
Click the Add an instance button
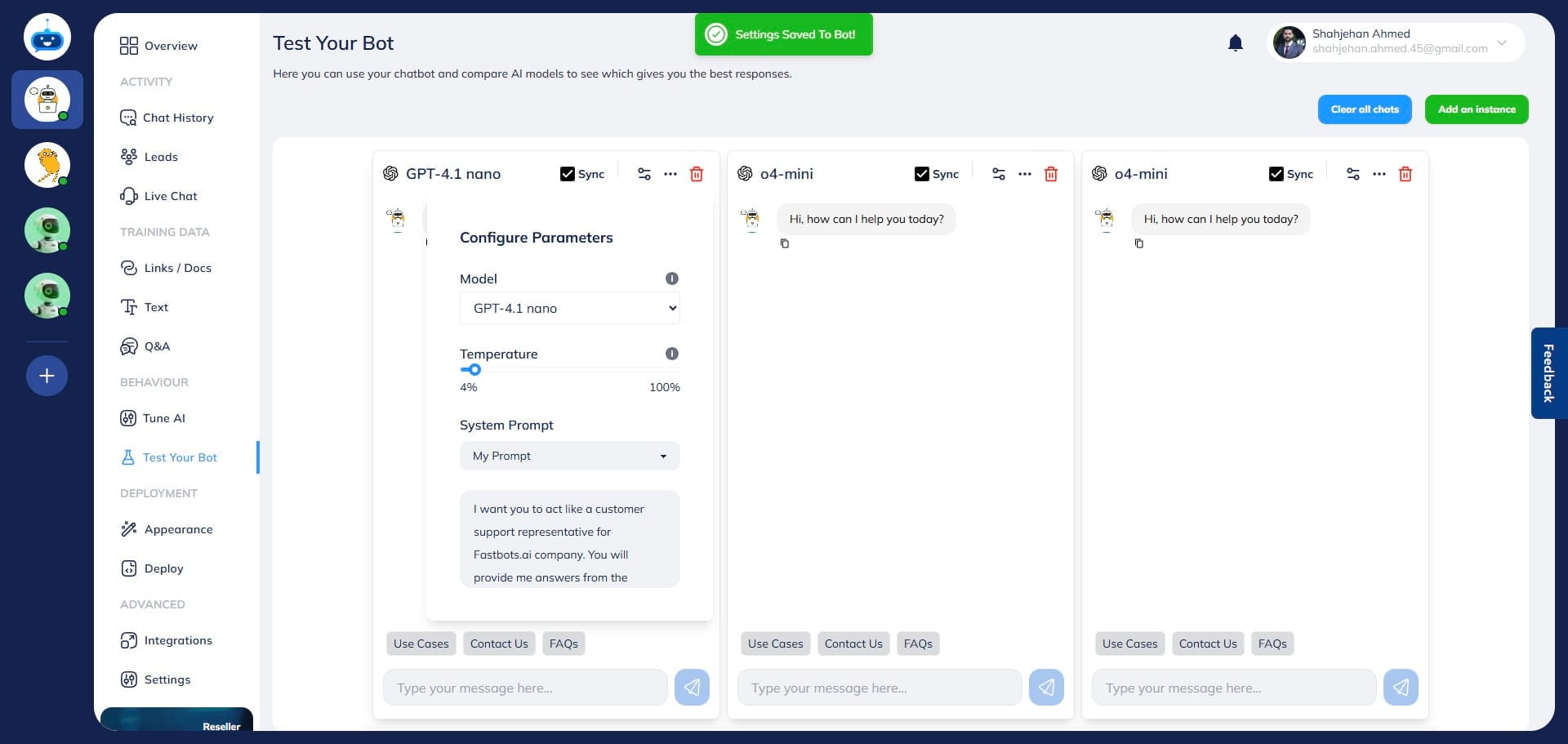tap(1477, 109)
